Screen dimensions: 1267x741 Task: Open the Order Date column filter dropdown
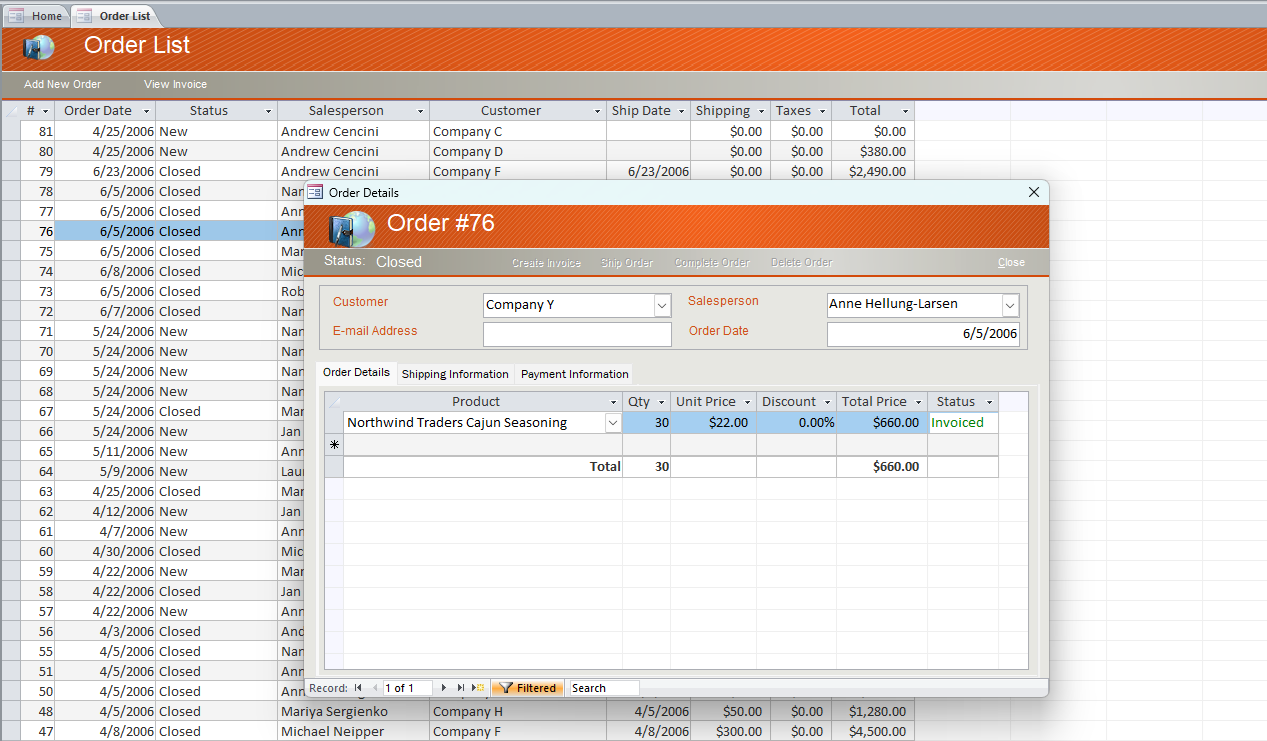pos(146,111)
